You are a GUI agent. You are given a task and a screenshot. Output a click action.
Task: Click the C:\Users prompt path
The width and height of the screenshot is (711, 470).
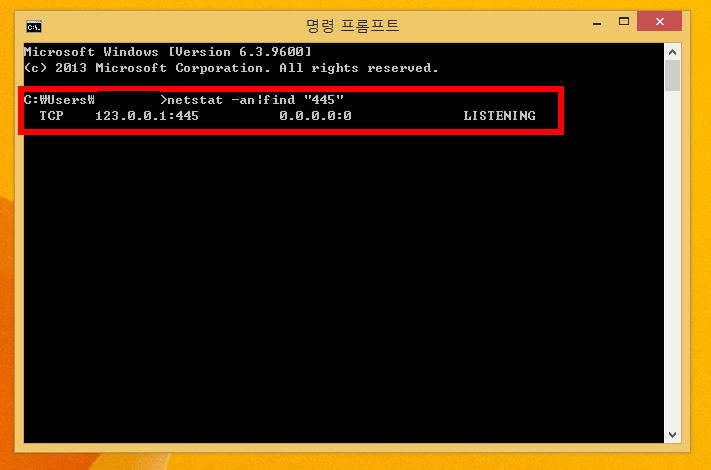pos(59,100)
